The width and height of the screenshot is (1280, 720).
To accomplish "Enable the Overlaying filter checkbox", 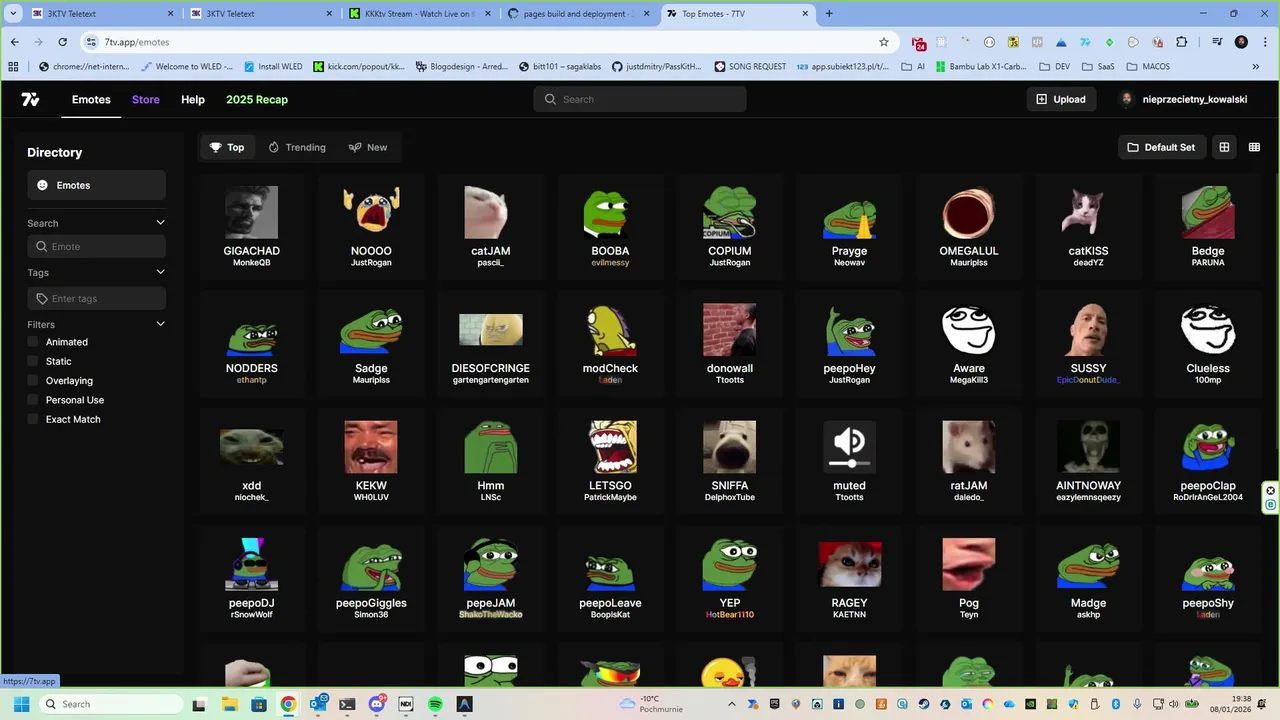I will (33, 380).
